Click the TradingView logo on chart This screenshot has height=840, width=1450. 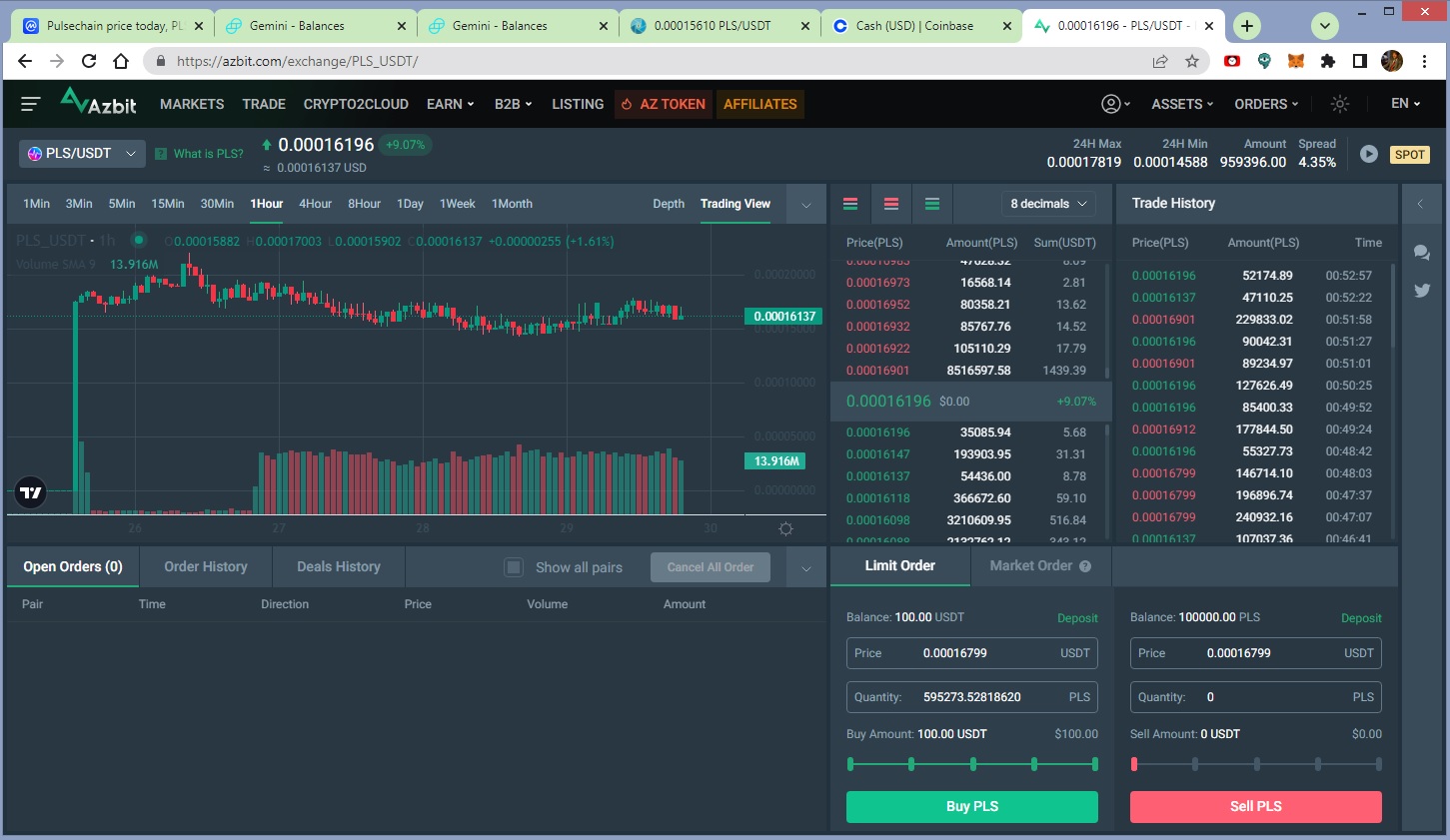[x=31, y=491]
